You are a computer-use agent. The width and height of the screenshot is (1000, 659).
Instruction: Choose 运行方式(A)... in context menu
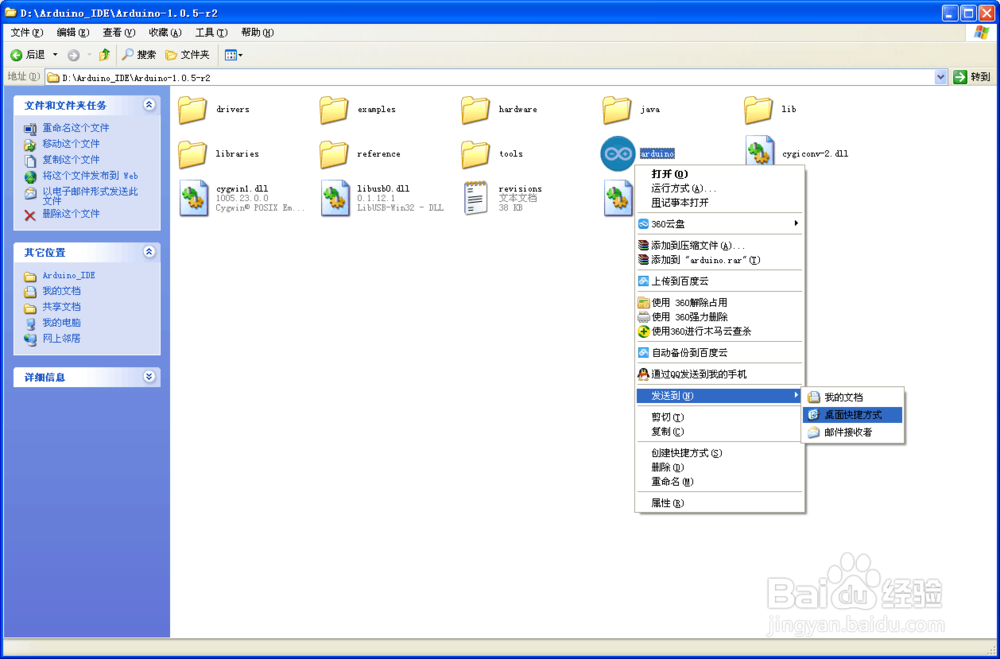tap(719, 189)
